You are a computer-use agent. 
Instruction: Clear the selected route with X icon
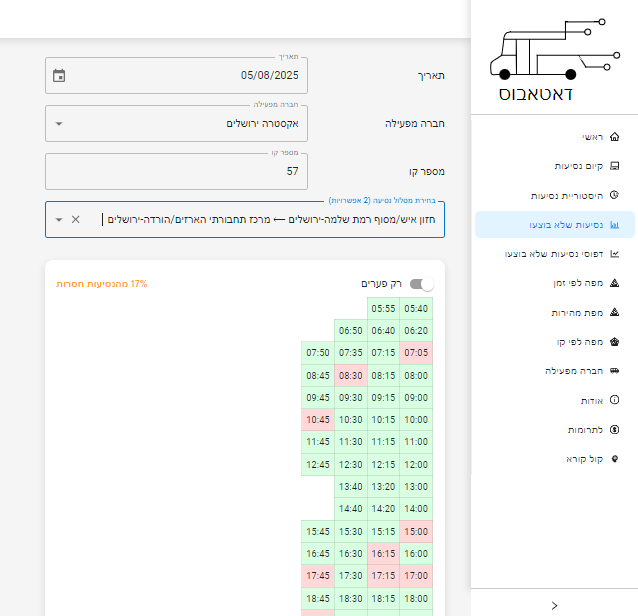(x=76, y=219)
